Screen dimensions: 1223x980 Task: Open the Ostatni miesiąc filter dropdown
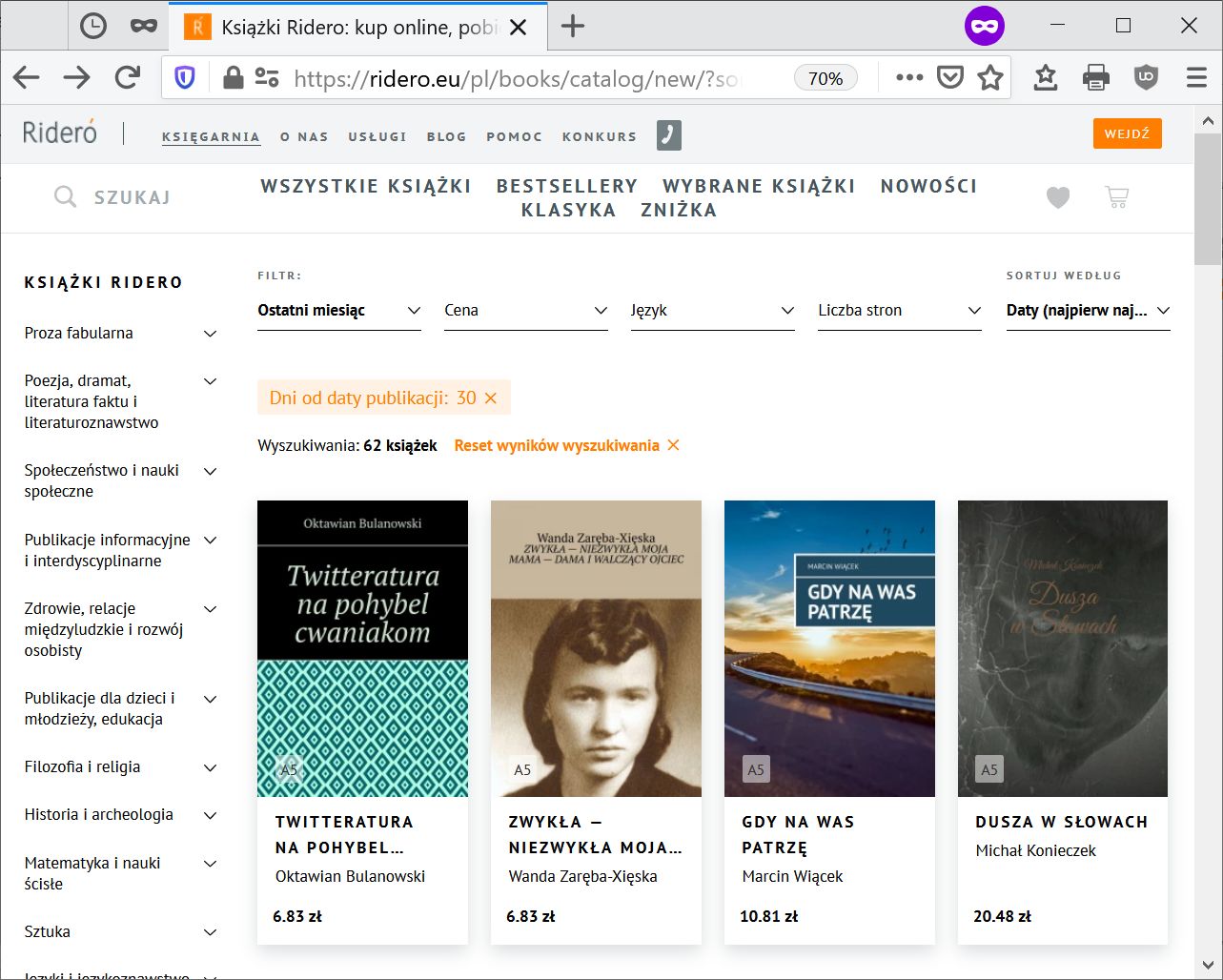coord(339,311)
